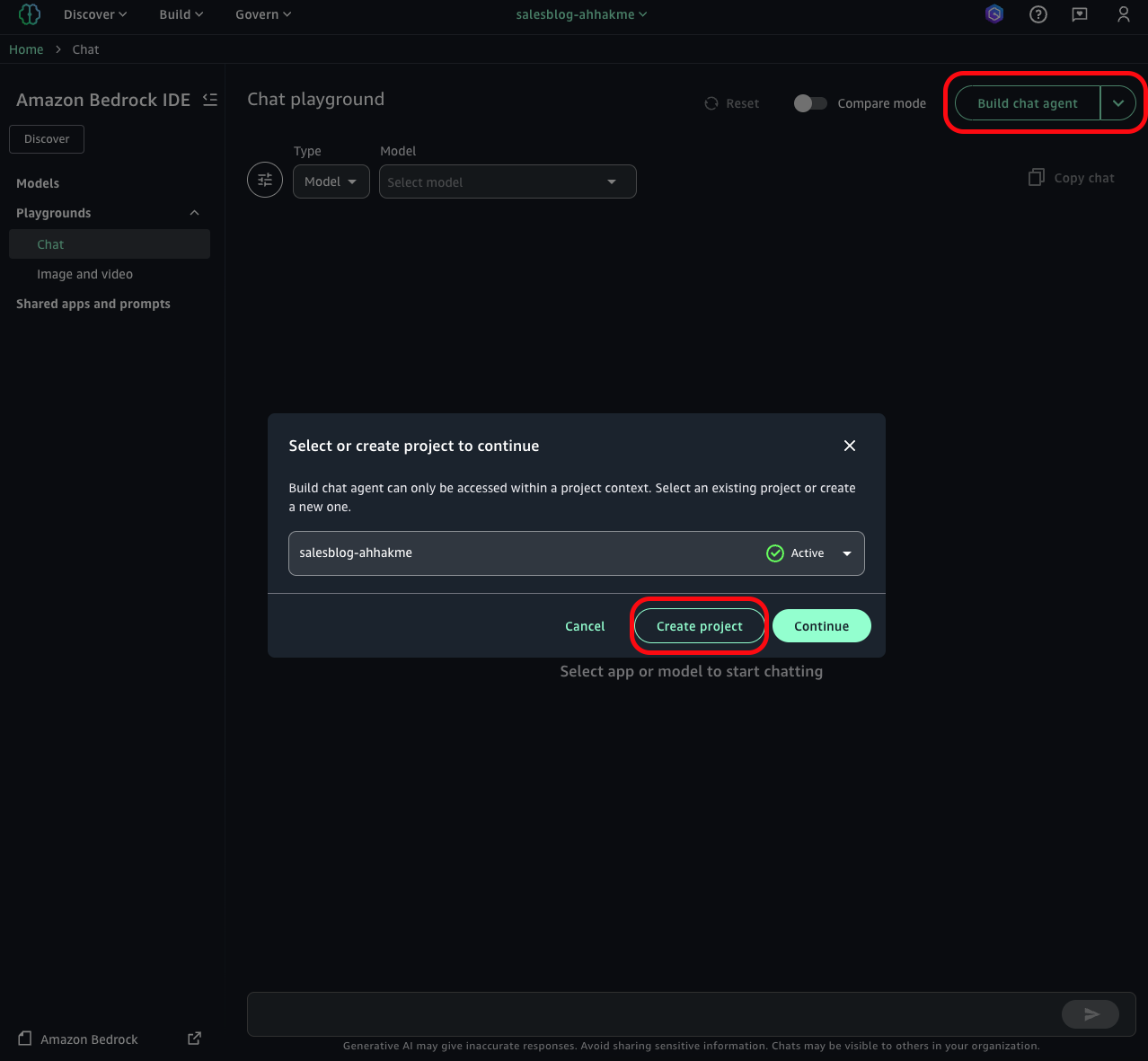Open the help question mark icon
The width and height of the screenshot is (1148, 1061).
(1038, 14)
